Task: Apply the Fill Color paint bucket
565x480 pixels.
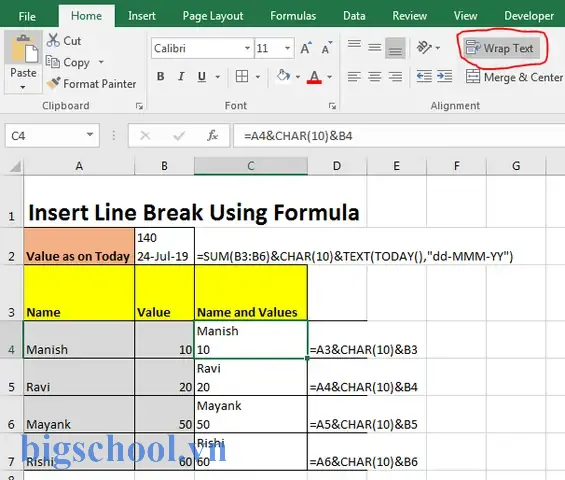Action: tap(284, 76)
